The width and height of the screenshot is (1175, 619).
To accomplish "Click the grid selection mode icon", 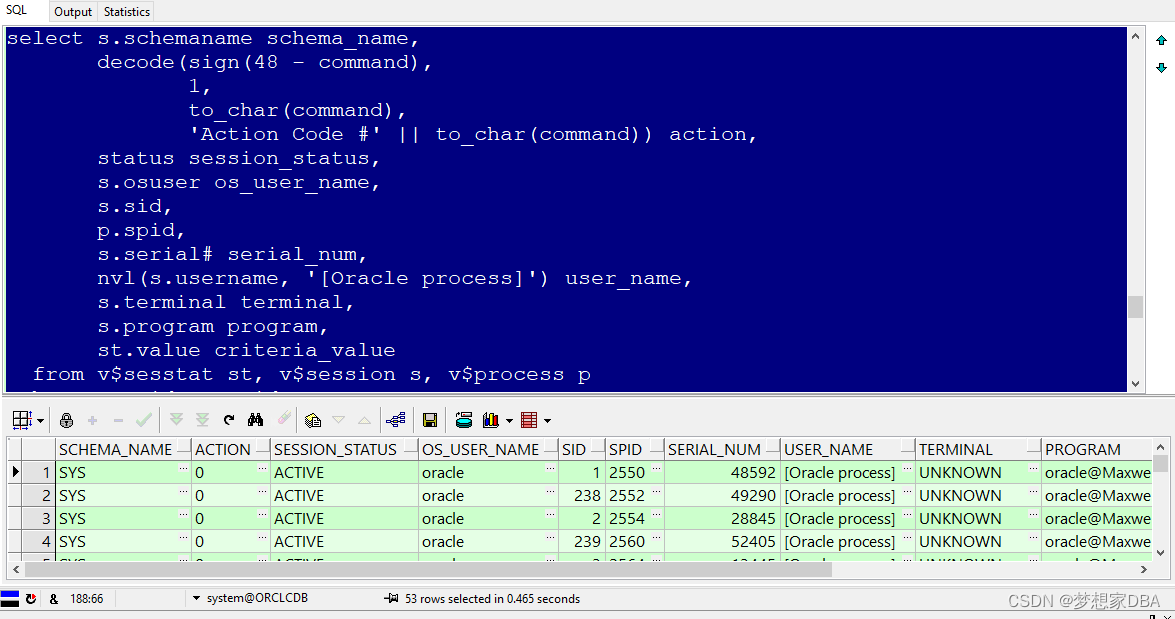I will click(22, 420).
